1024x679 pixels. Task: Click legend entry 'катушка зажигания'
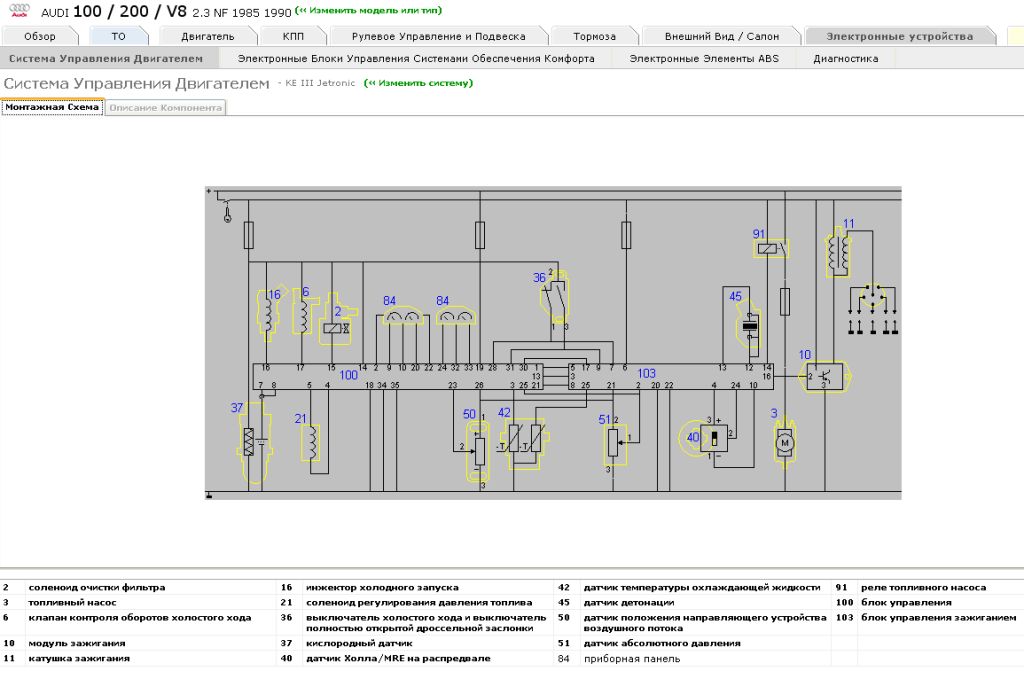pyautogui.click(x=79, y=659)
